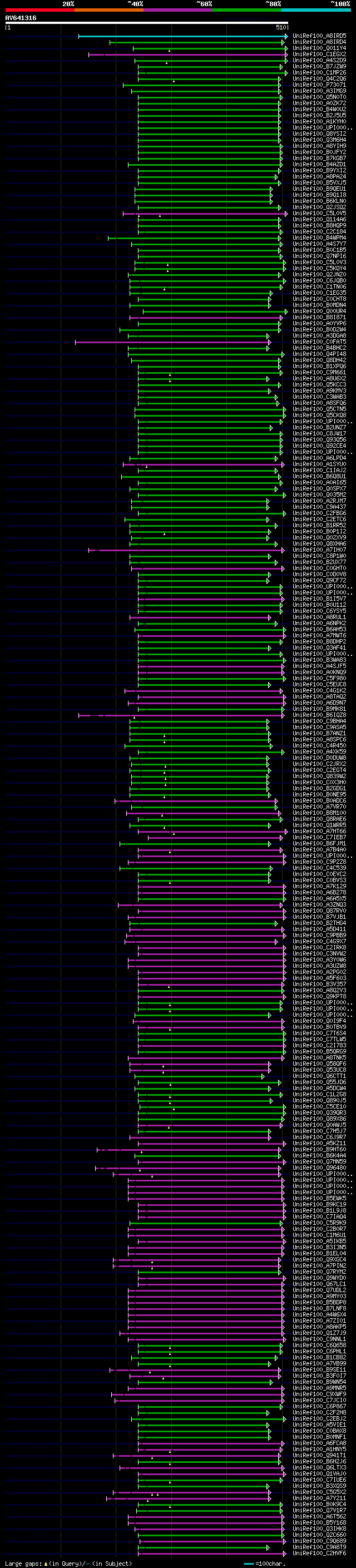356x1568 pixels.
Task: Click label UniRef100_C9NNL1
Action: [319, 1338]
